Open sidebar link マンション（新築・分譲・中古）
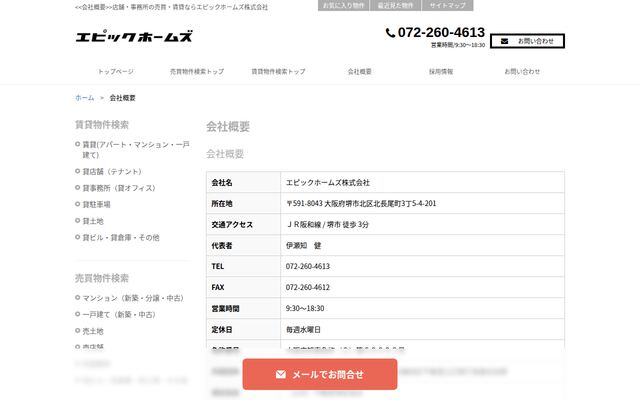Image resolution: width=640 pixels, height=400 pixels. [x=133, y=298]
